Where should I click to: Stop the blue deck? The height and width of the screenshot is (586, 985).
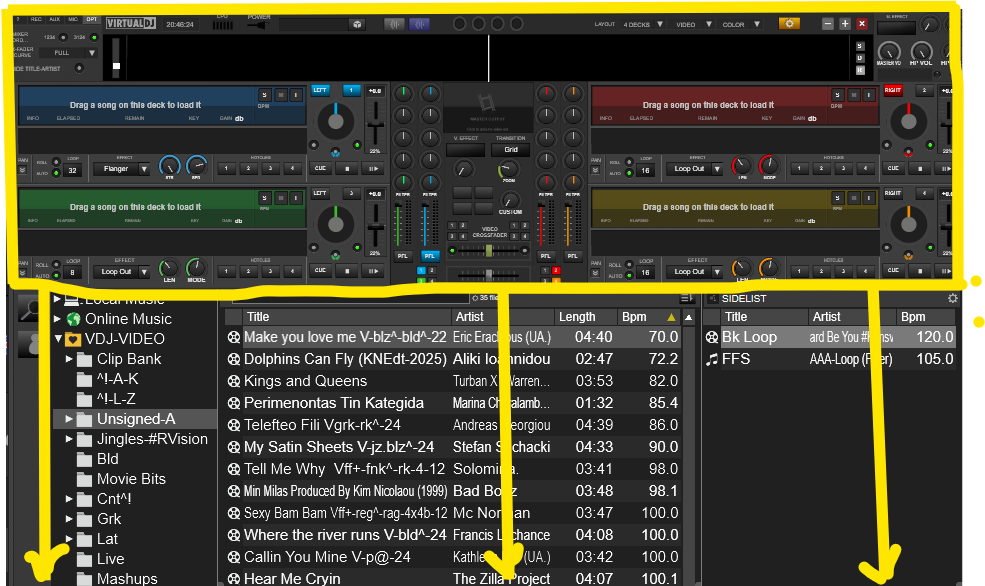click(347, 168)
